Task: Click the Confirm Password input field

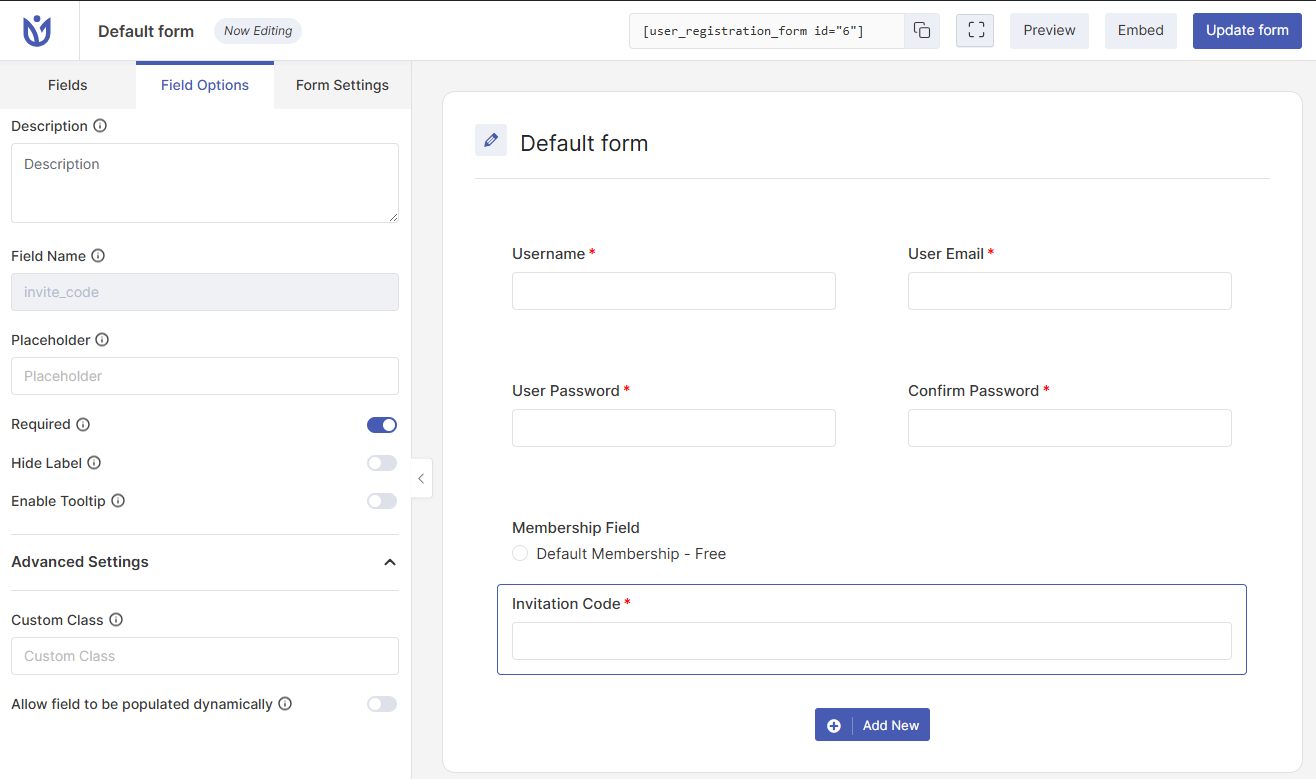Action: pos(1070,428)
